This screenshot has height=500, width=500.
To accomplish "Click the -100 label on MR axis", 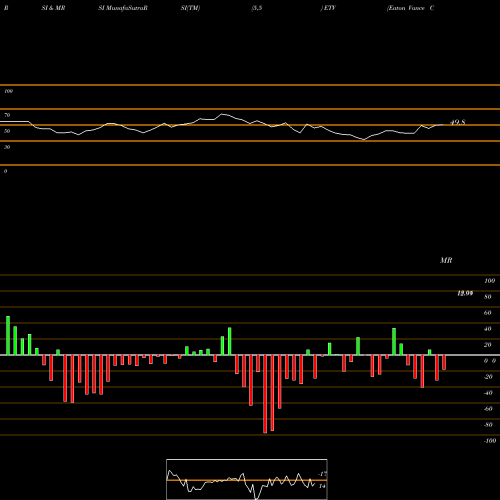I will [489, 441].
